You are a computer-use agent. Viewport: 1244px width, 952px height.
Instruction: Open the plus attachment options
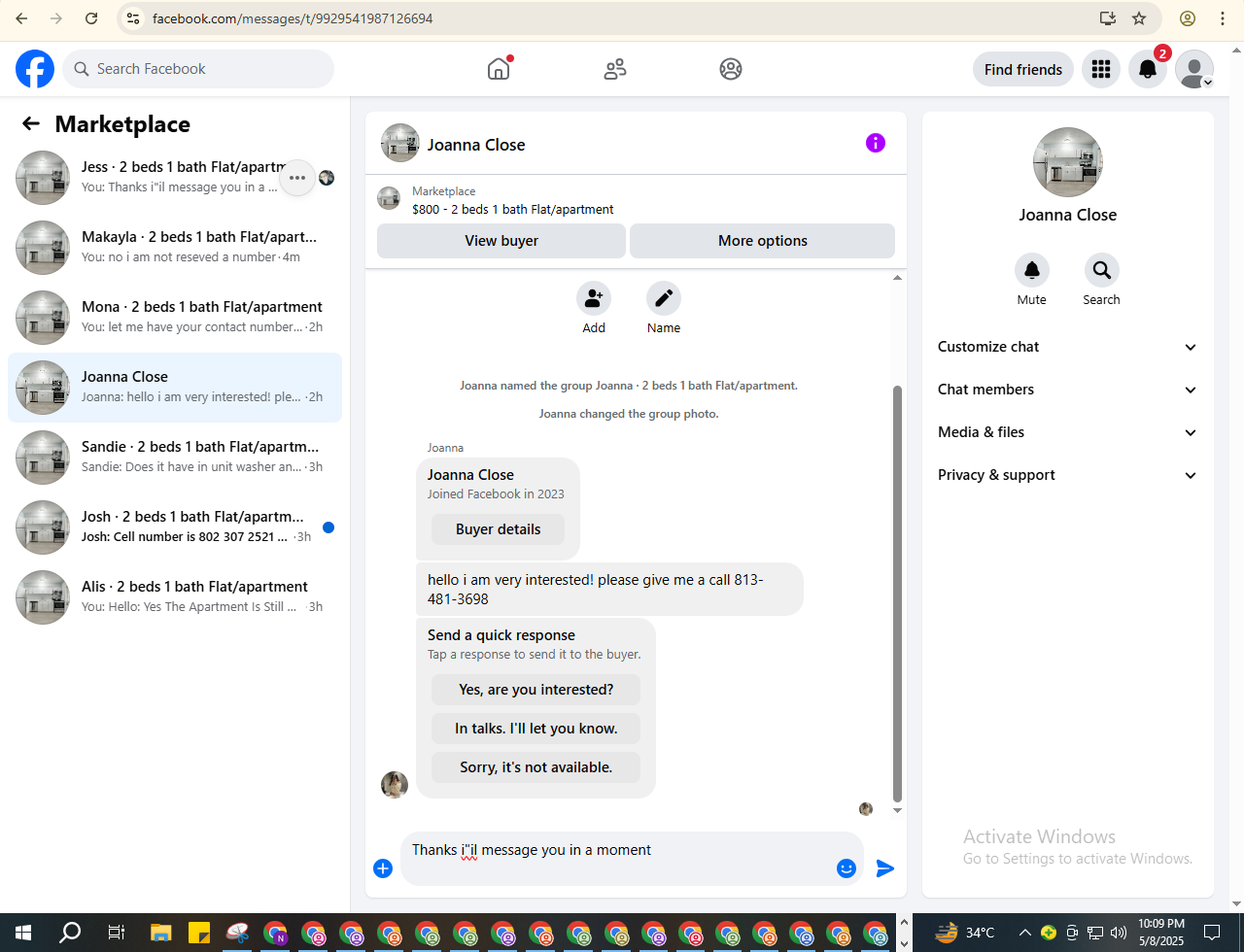pos(383,868)
